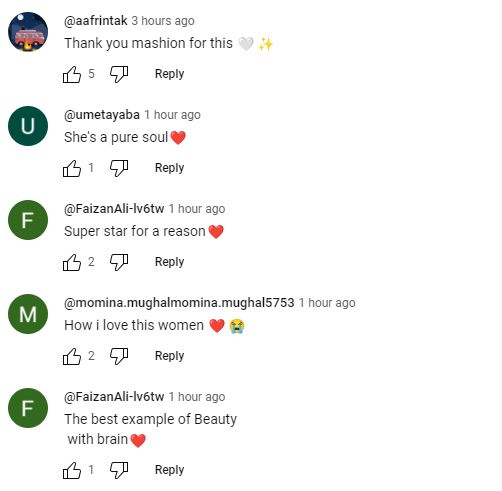Viewport: 502px width, 491px height.
Task: Reply to 'Super star for a reason' comment
Action: click(x=169, y=262)
